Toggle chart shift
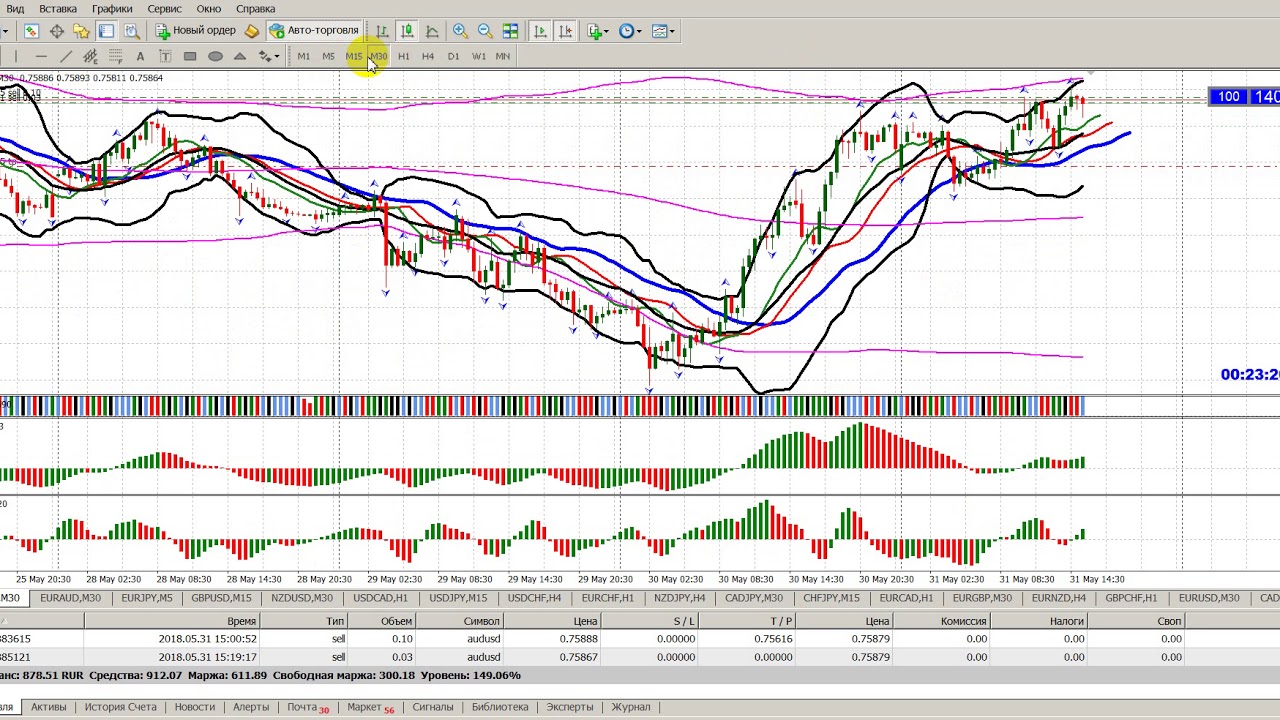The image size is (1280, 720). point(565,31)
